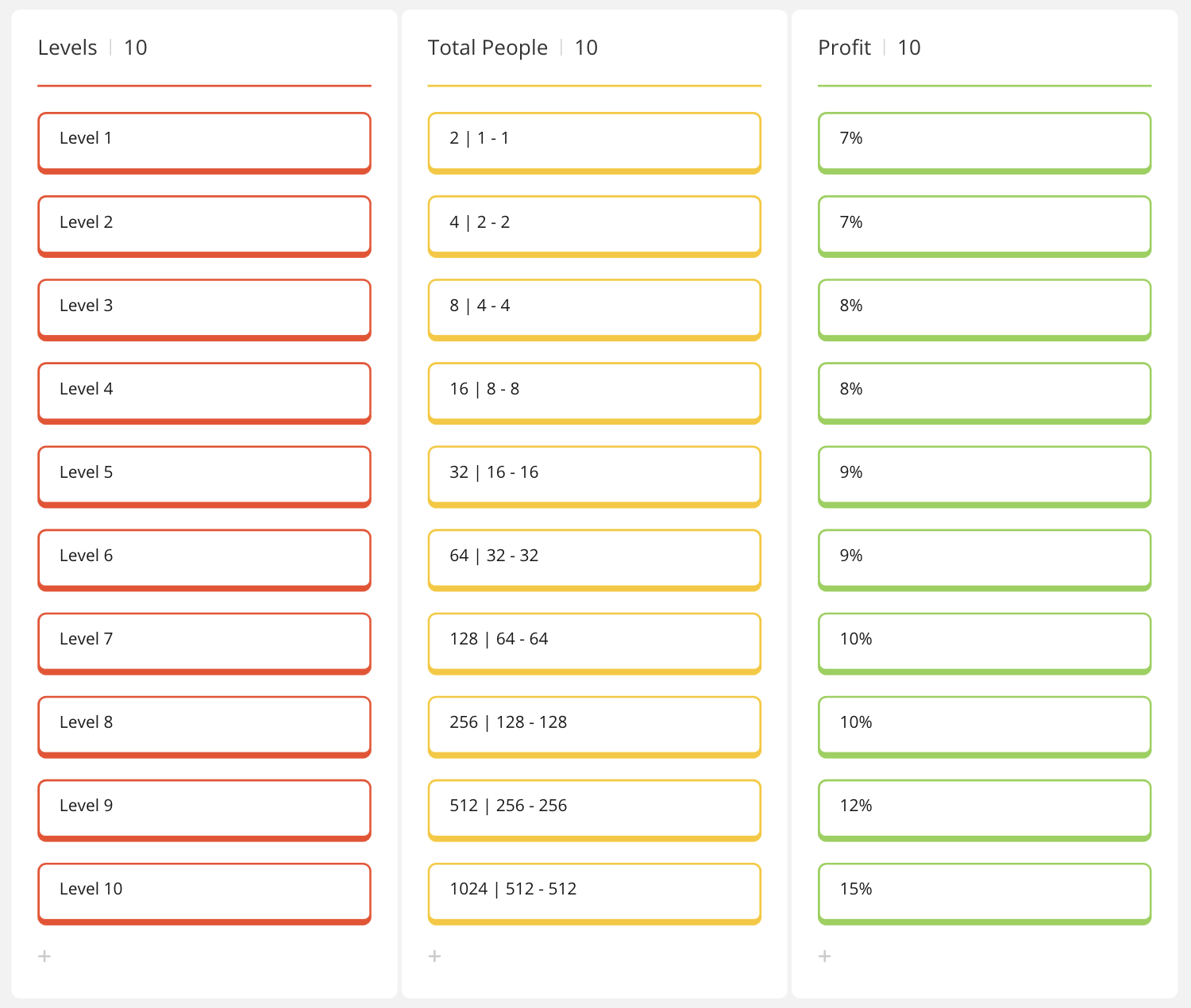
Task: Select the '256 | 128 - 128' card
Action: 595,726
